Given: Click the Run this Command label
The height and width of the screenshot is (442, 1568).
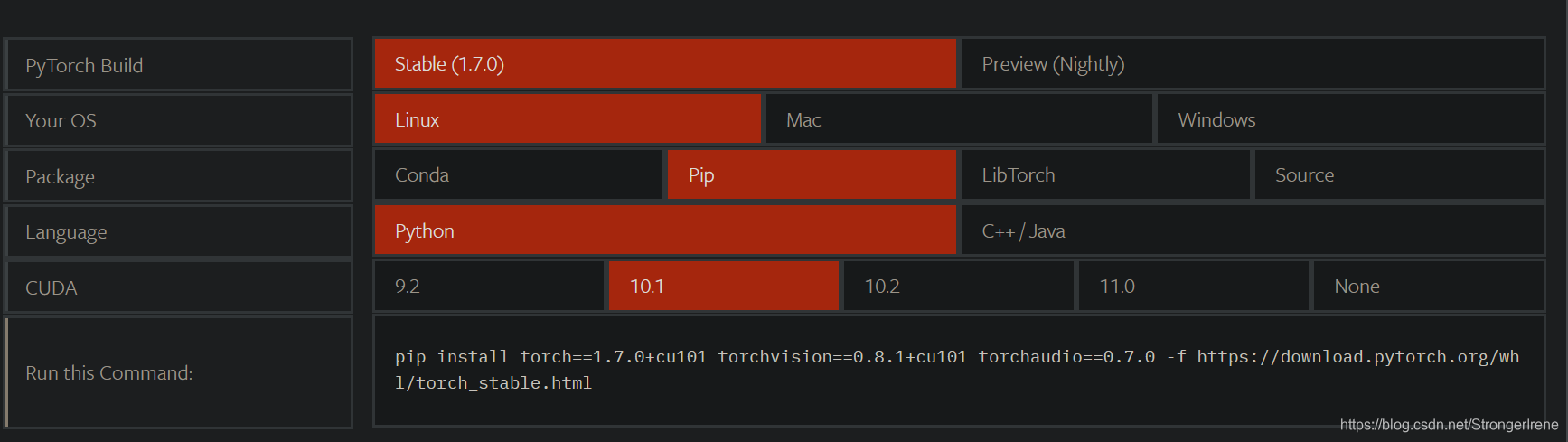Looking at the screenshot, I should 179,372.
